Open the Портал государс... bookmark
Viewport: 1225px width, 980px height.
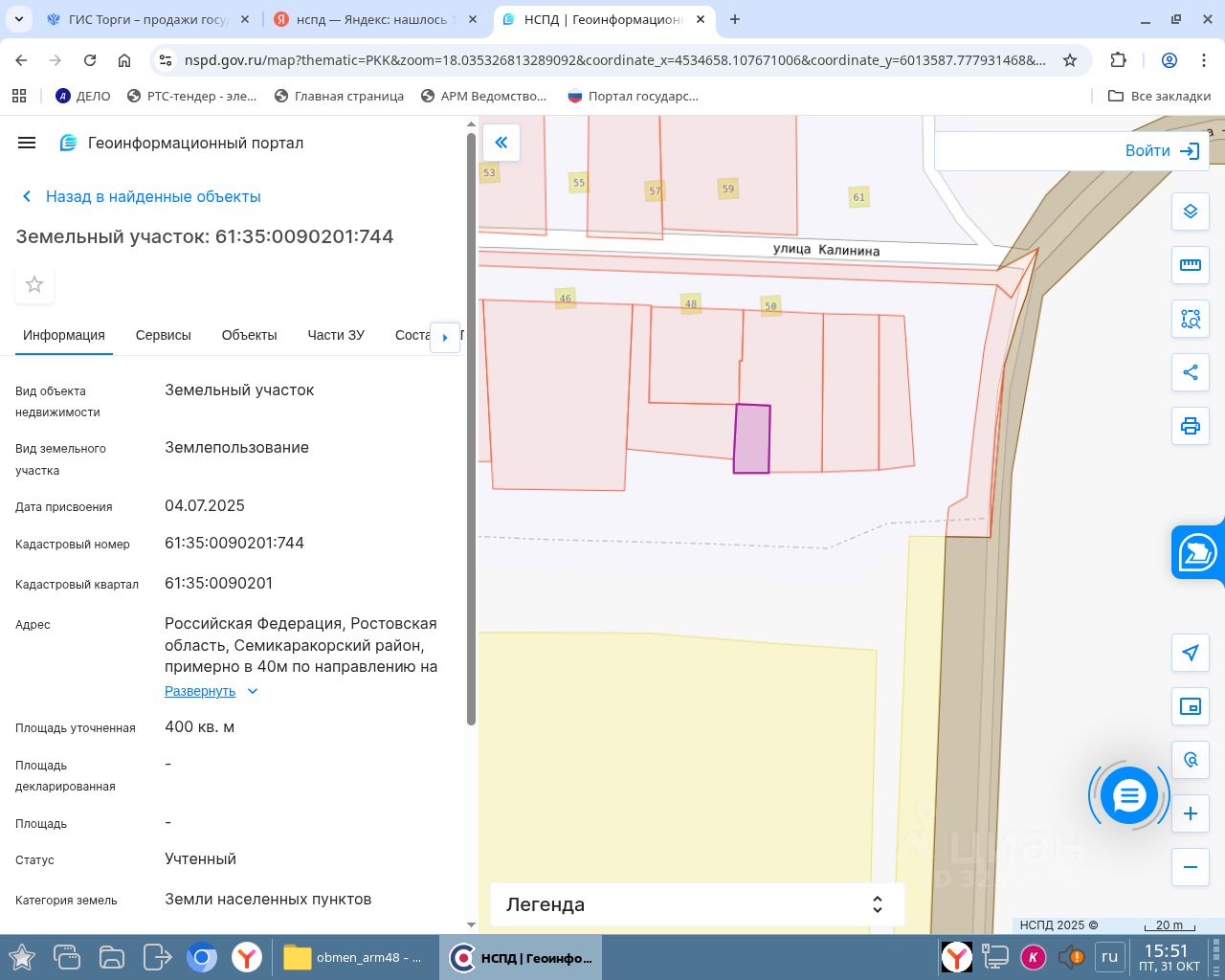[x=633, y=96]
